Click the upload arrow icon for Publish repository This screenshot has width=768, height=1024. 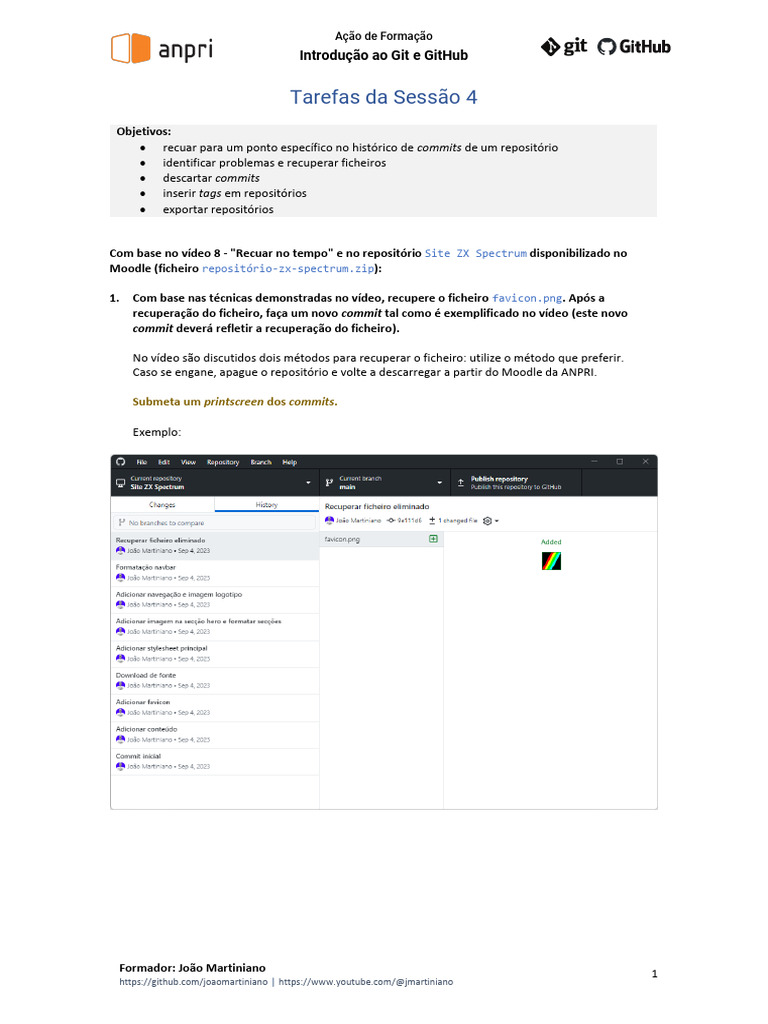click(x=460, y=483)
